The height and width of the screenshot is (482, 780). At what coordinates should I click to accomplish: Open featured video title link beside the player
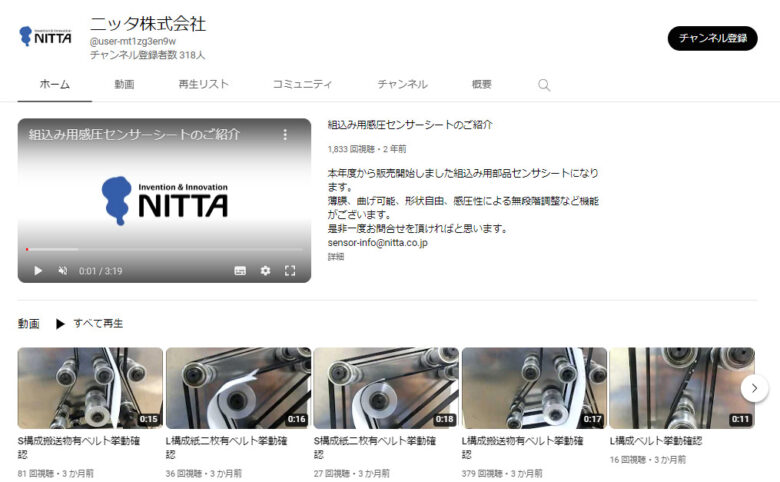click(x=410, y=125)
